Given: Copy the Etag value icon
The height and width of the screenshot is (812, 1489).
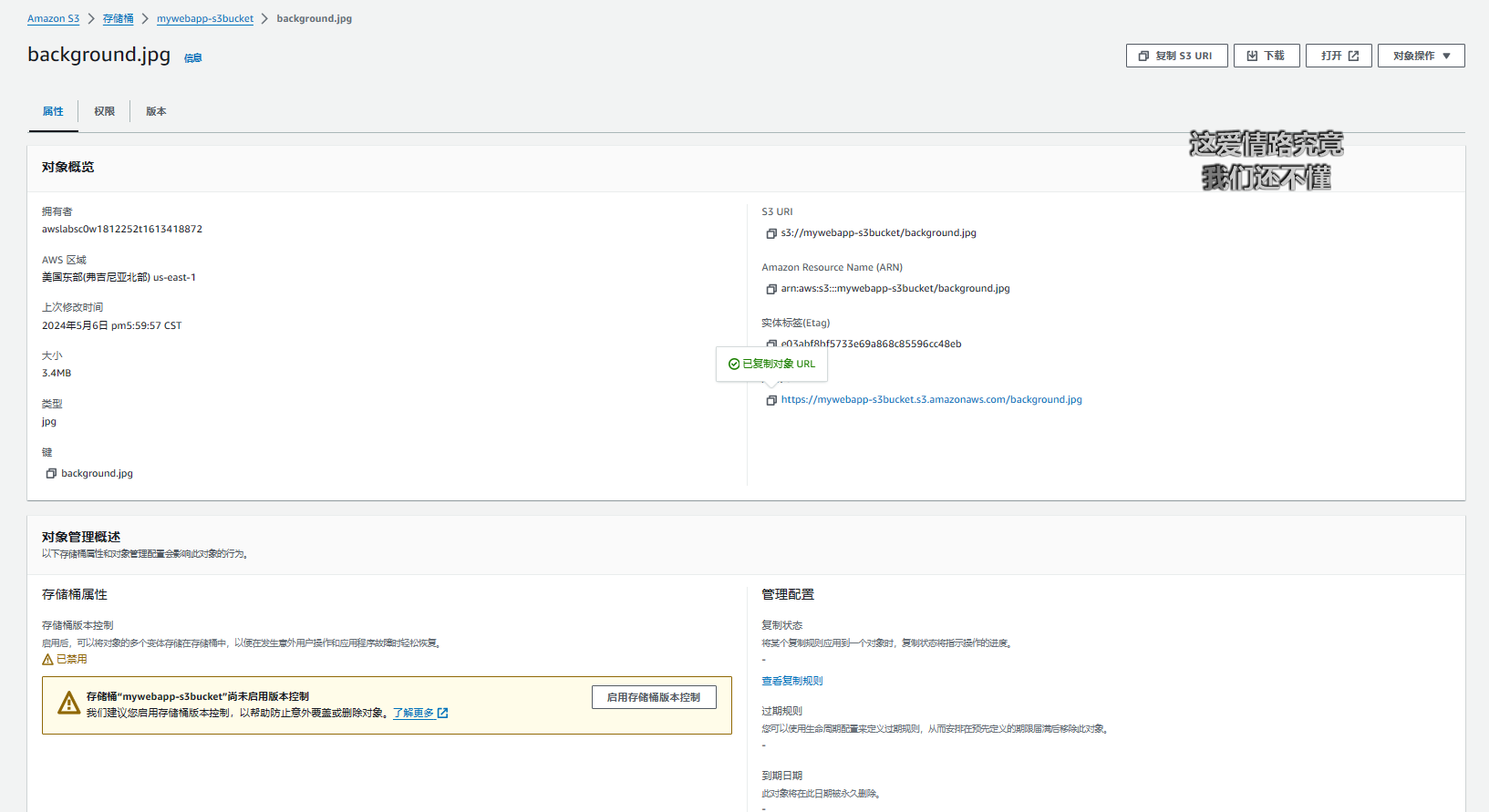Looking at the screenshot, I should [771, 344].
